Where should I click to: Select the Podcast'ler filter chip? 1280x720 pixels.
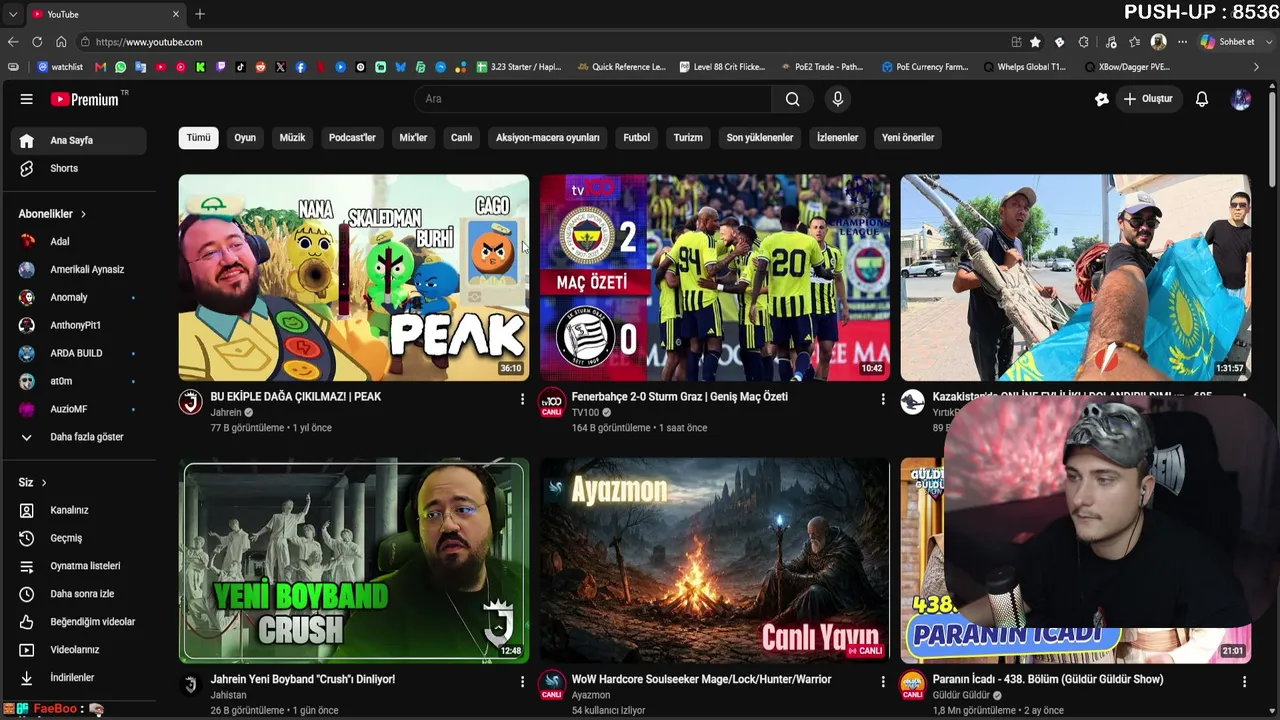352,138
